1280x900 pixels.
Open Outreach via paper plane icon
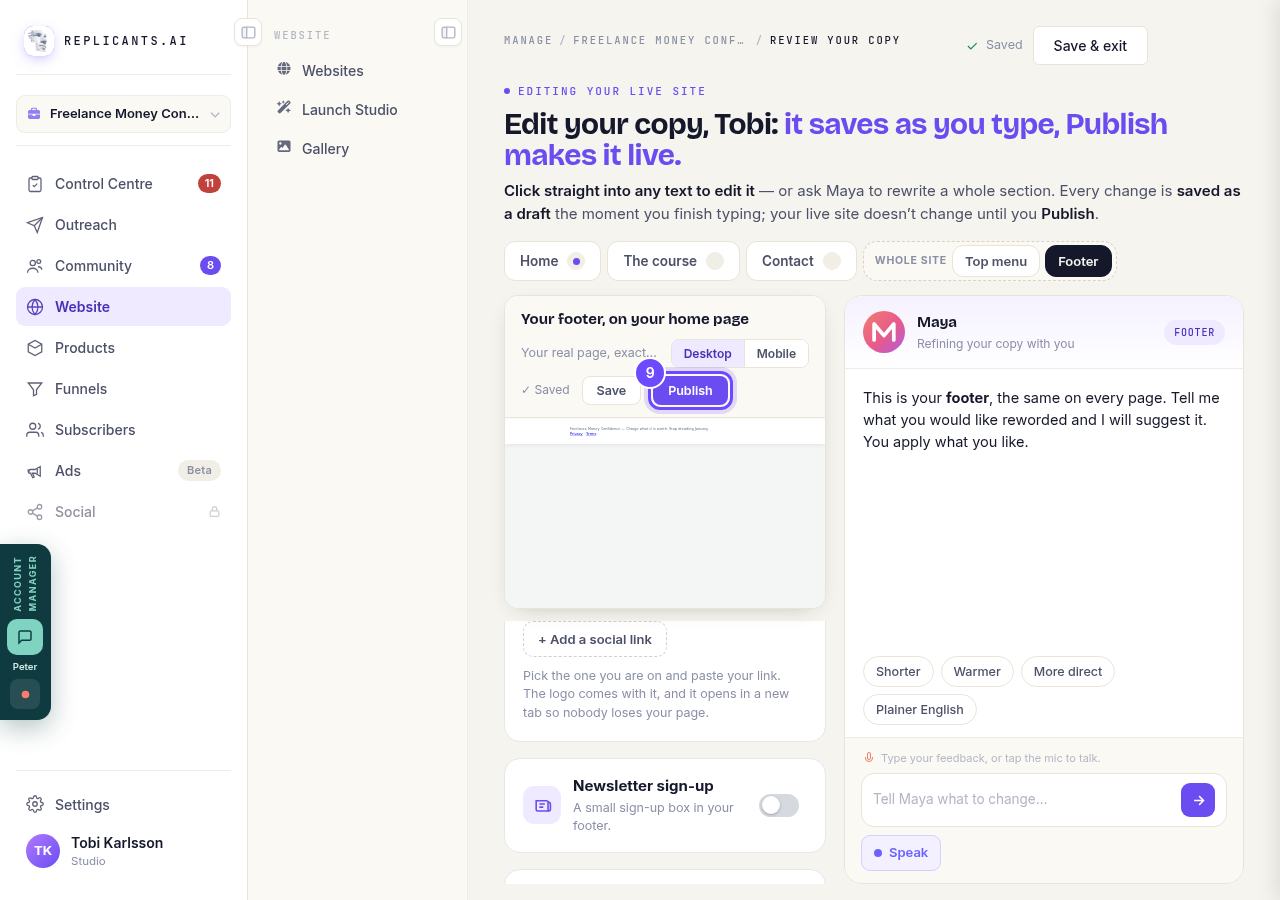(35, 225)
